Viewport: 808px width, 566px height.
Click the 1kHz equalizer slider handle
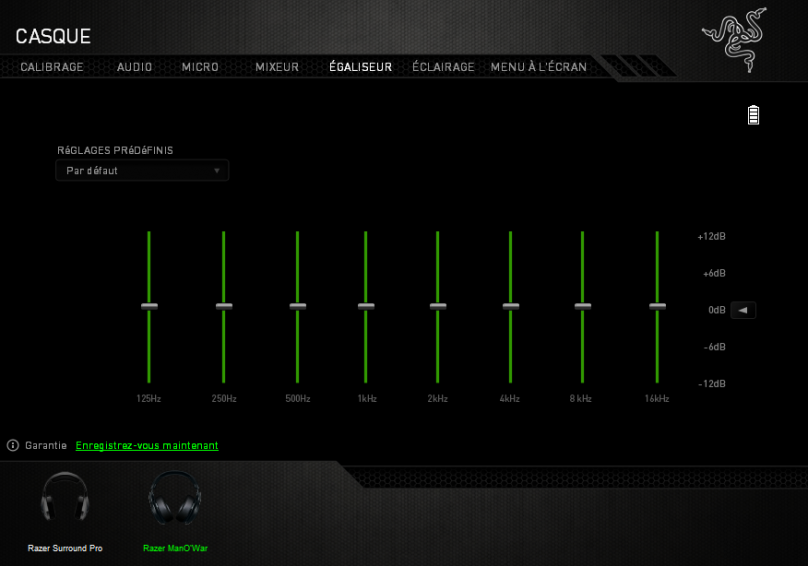pyautogui.click(x=366, y=306)
